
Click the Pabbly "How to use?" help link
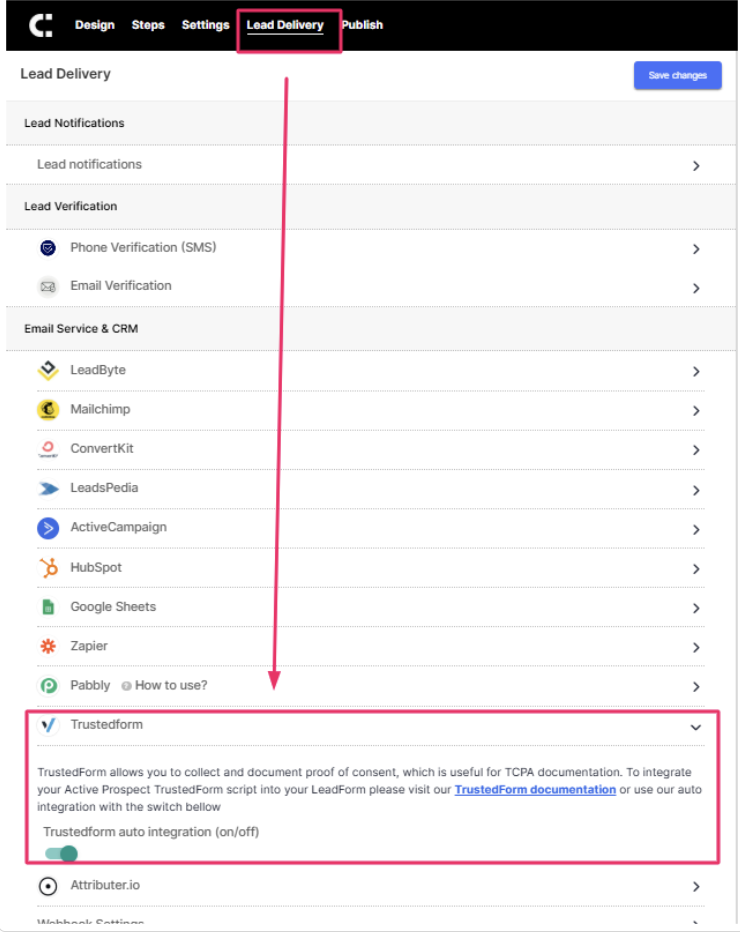[x=171, y=686]
